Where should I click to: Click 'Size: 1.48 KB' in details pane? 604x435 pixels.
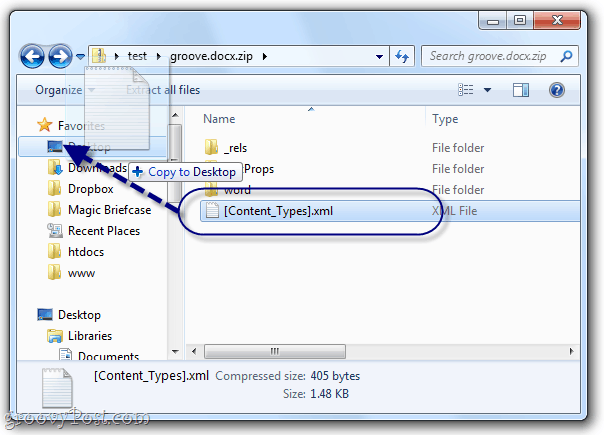(x=316, y=393)
